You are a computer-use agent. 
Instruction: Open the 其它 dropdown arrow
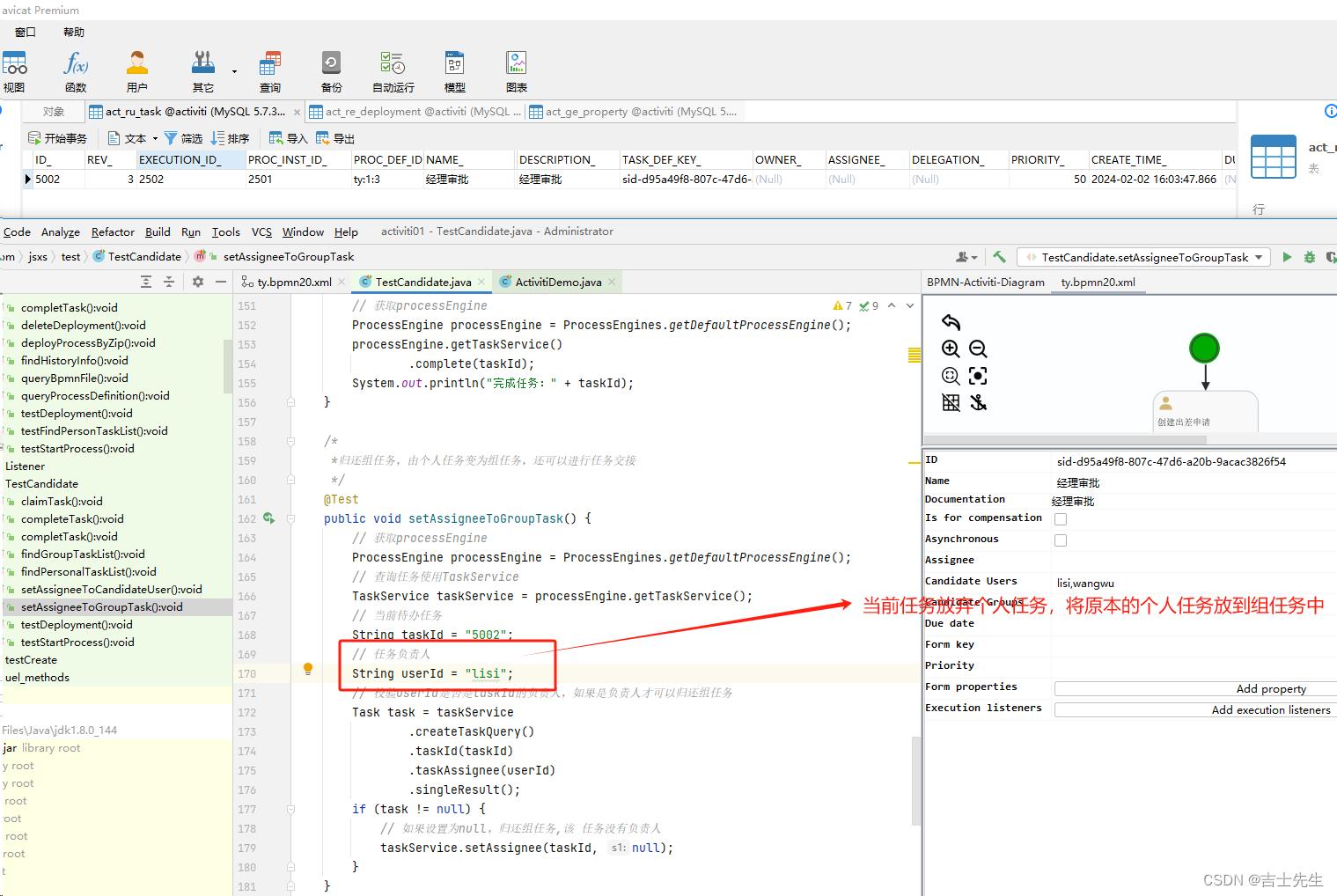(234, 71)
